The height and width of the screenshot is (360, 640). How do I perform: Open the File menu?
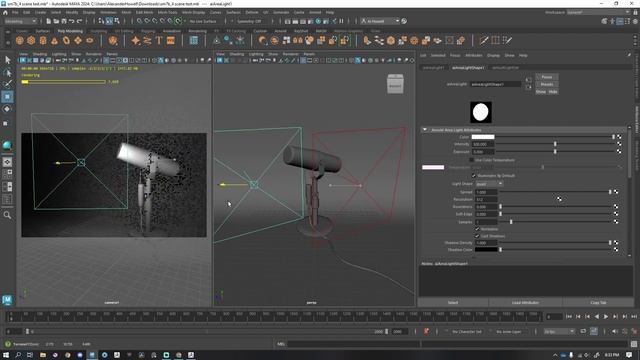(x=15, y=12)
